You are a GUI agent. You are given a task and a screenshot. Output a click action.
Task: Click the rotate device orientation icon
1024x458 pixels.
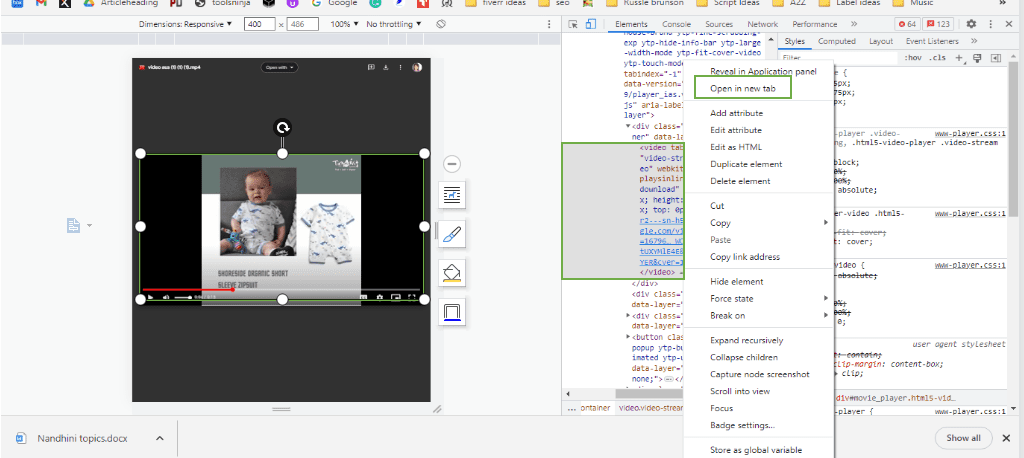(x=441, y=24)
